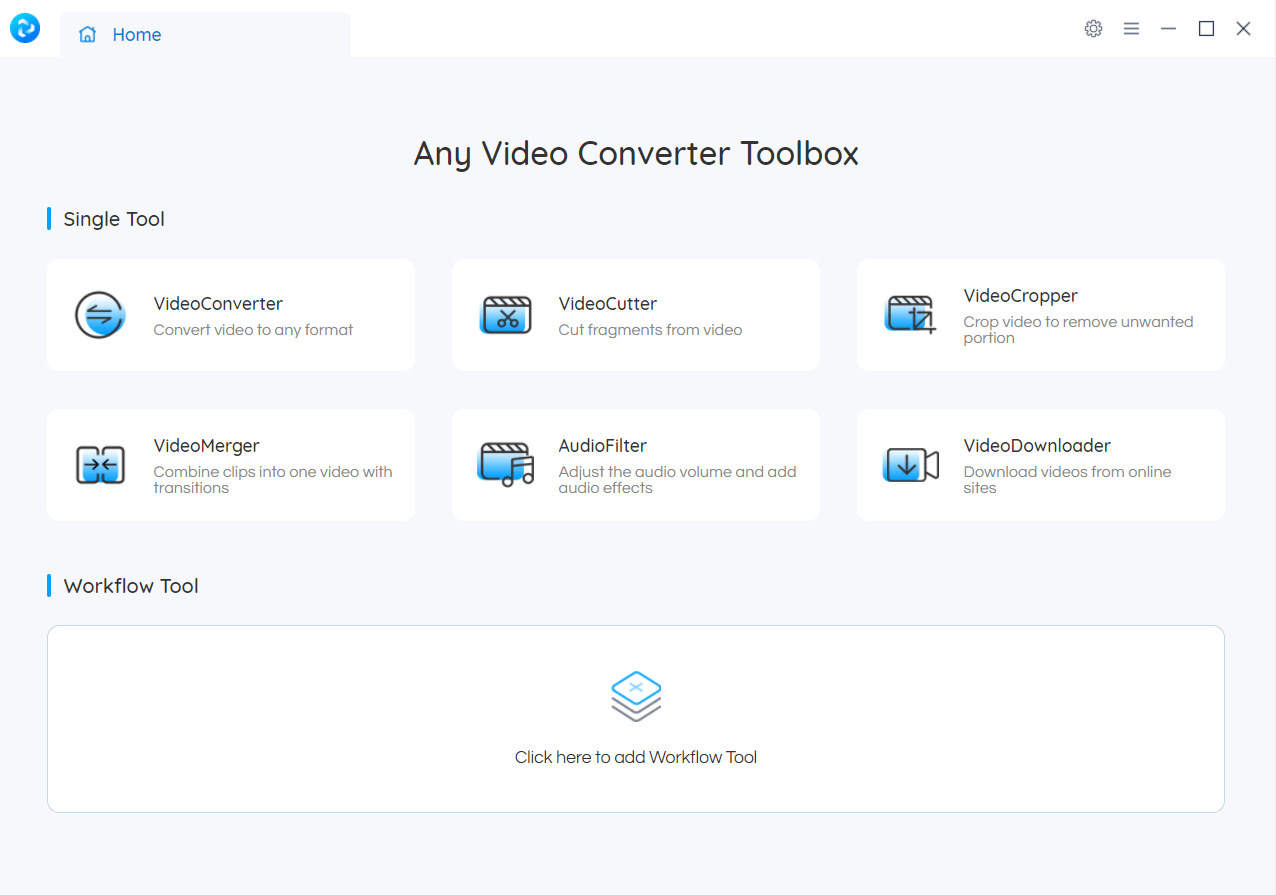The height and width of the screenshot is (895, 1276).
Task: Open the VideoCutter tool title
Action: pos(608,304)
